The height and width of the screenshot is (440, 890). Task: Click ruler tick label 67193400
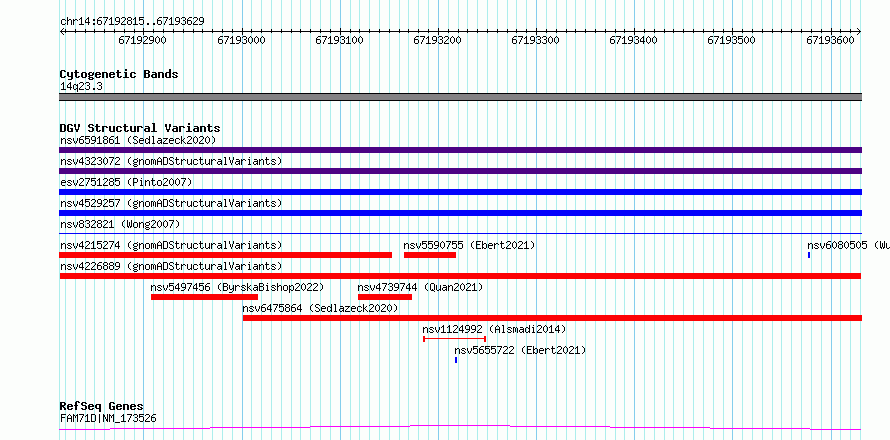pyautogui.click(x=634, y=40)
